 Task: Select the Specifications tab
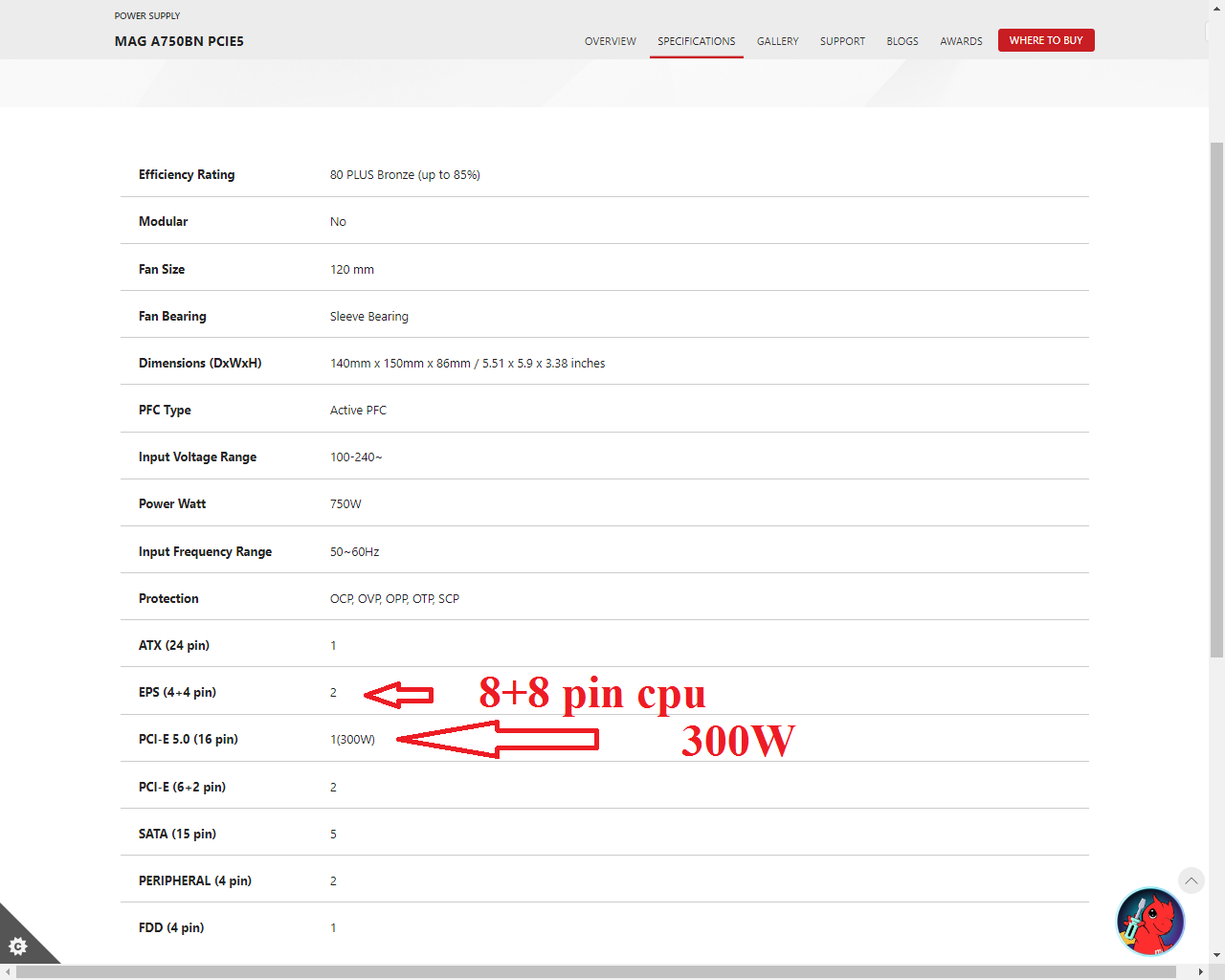[x=696, y=41]
